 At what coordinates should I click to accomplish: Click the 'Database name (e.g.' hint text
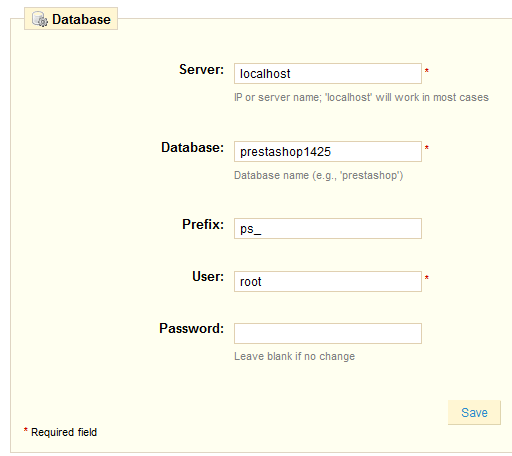click(319, 175)
